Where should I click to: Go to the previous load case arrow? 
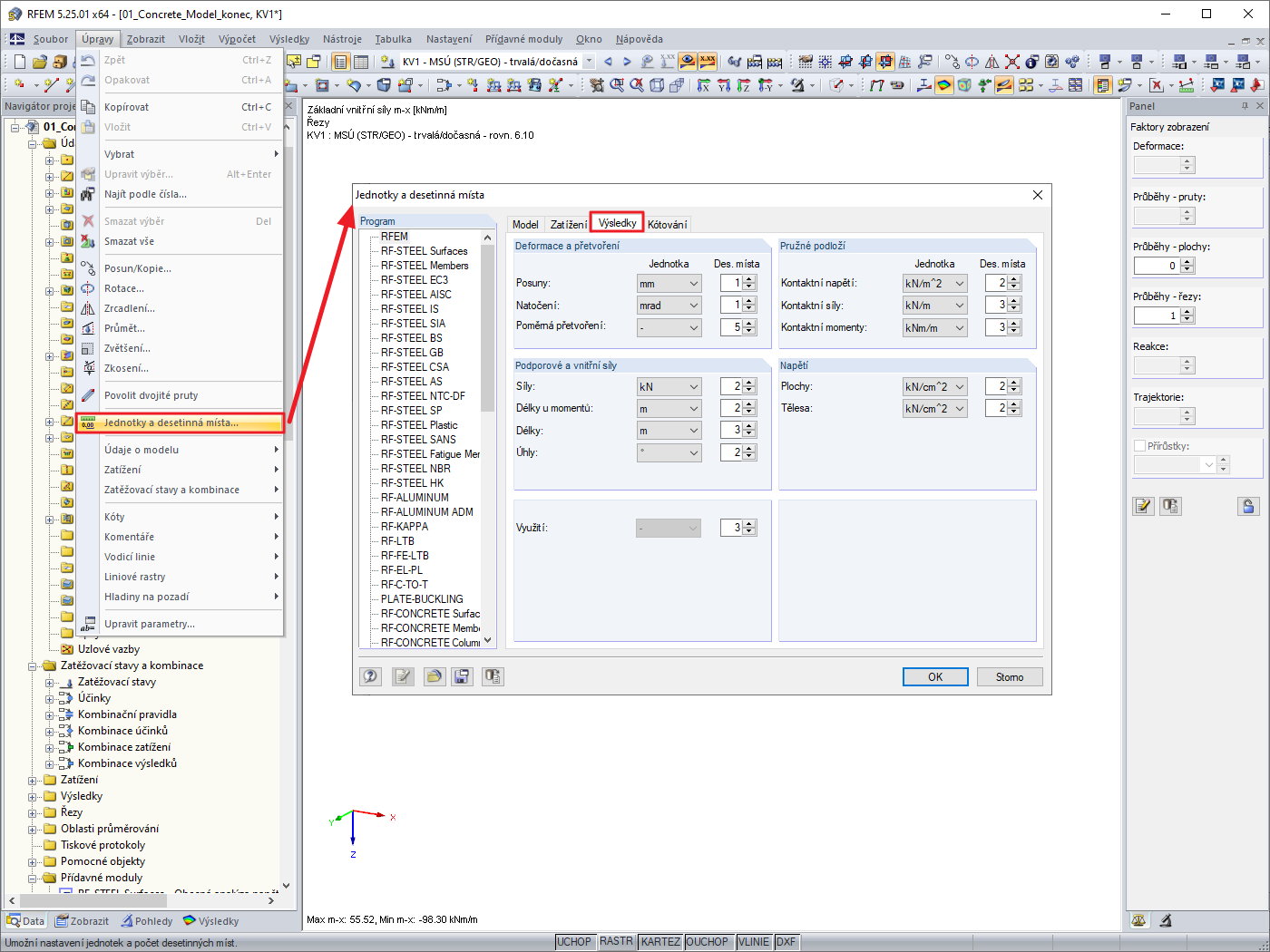click(x=608, y=62)
